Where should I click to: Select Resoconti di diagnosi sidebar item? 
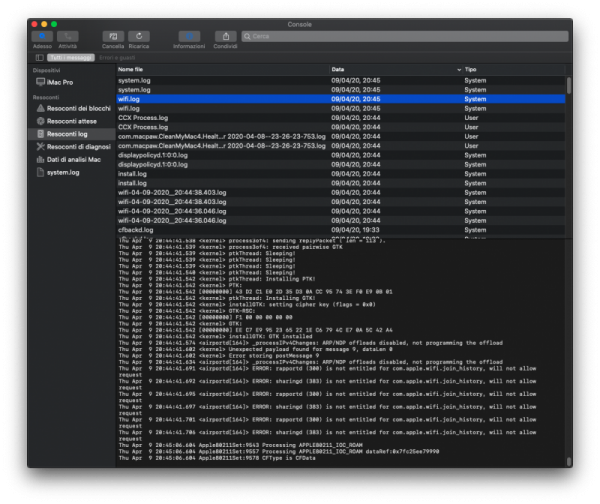tap(79, 146)
